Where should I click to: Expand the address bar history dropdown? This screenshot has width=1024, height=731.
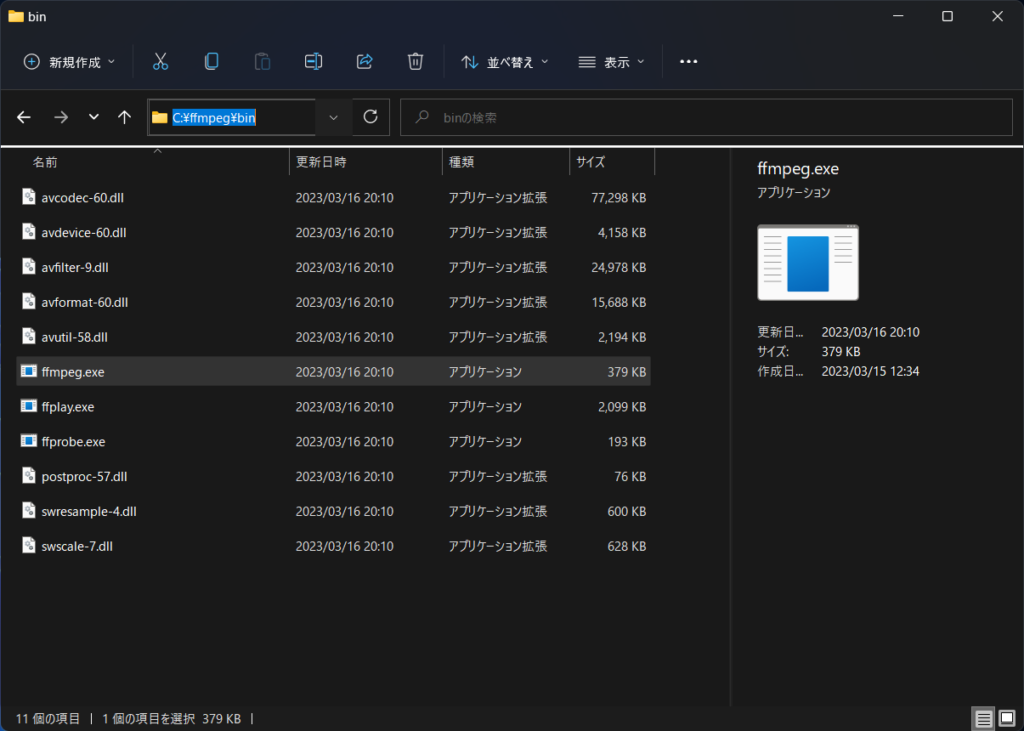333,118
